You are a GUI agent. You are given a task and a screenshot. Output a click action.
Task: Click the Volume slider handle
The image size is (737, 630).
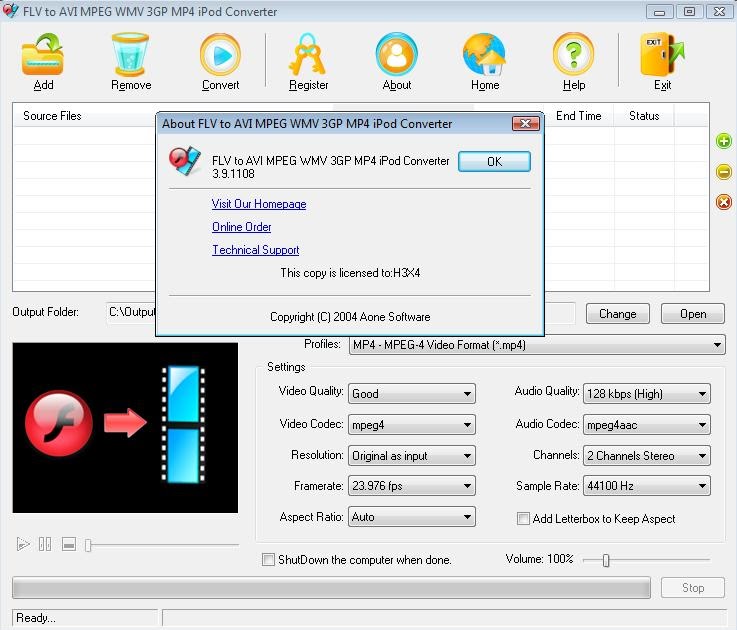pyautogui.click(x=606, y=560)
